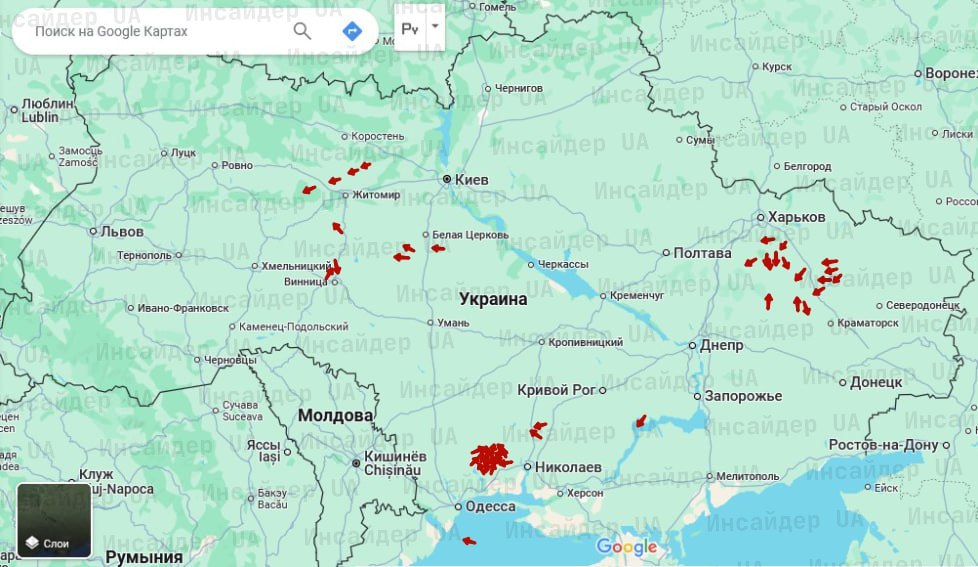The height and width of the screenshot is (567, 978).
Task: Select the Львов city label
Action: [122, 231]
